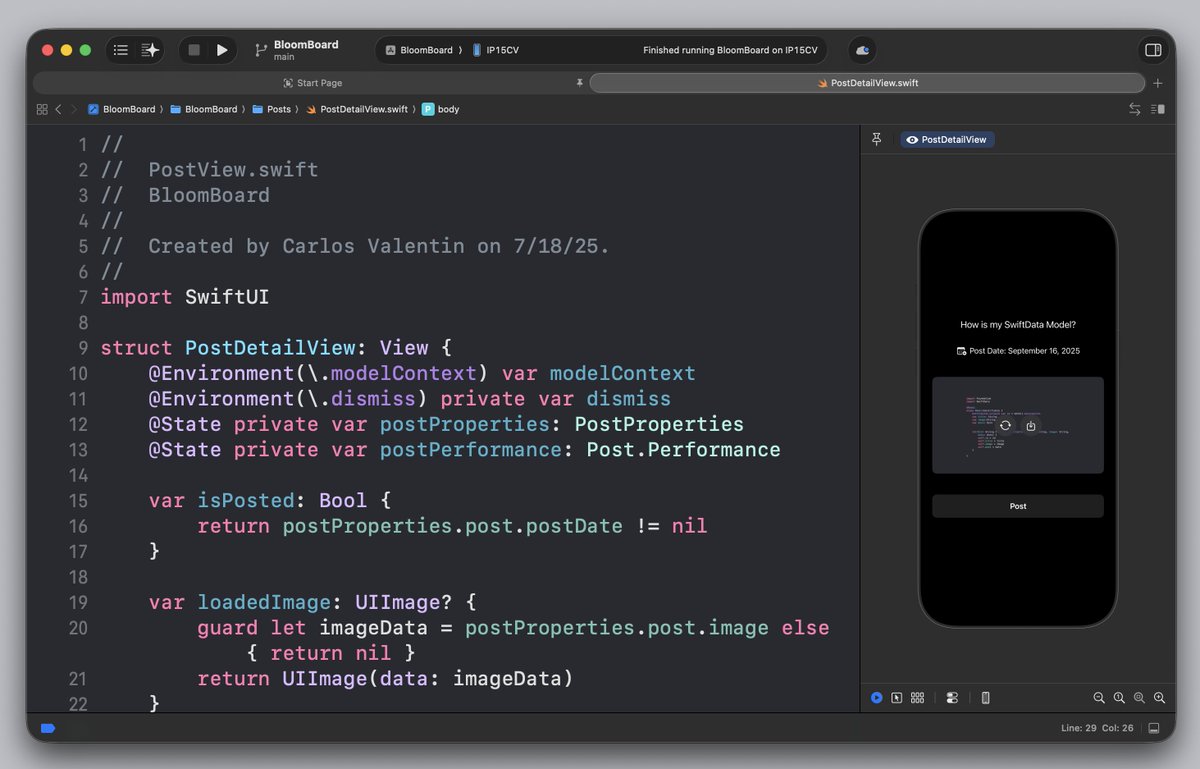This screenshot has width=1200, height=769.
Task: Click the Line: 29 Col: 26 indicator
Action: [x=1097, y=728]
